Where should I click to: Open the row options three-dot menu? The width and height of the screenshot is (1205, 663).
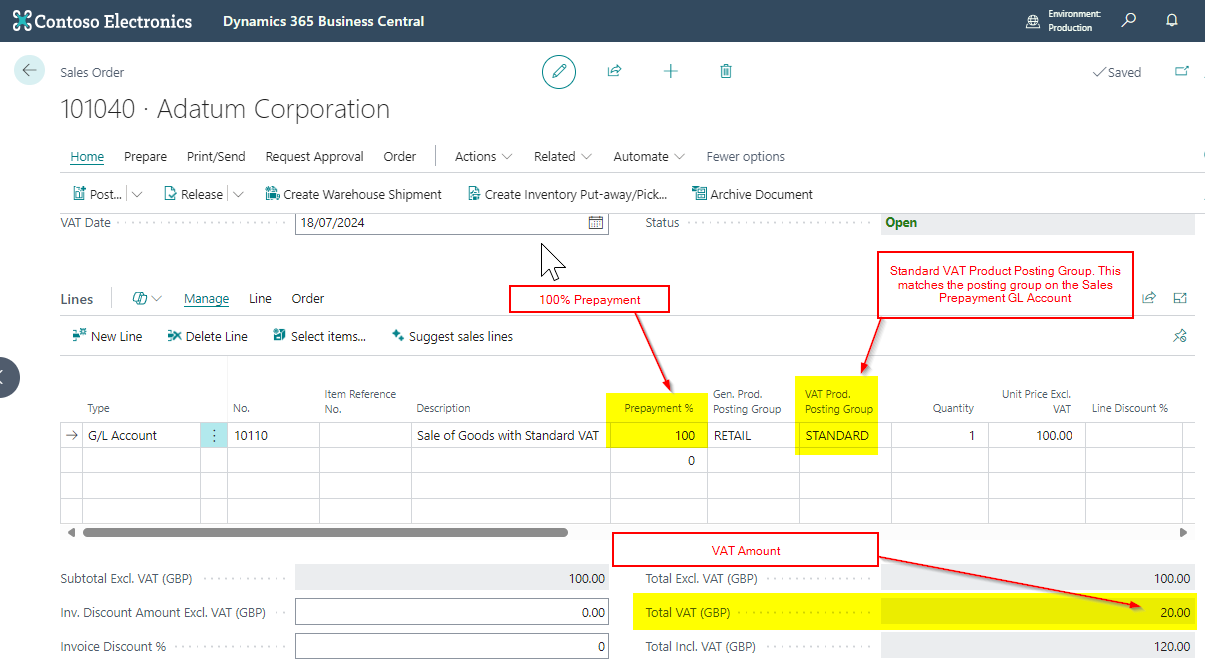click(214, 436)
